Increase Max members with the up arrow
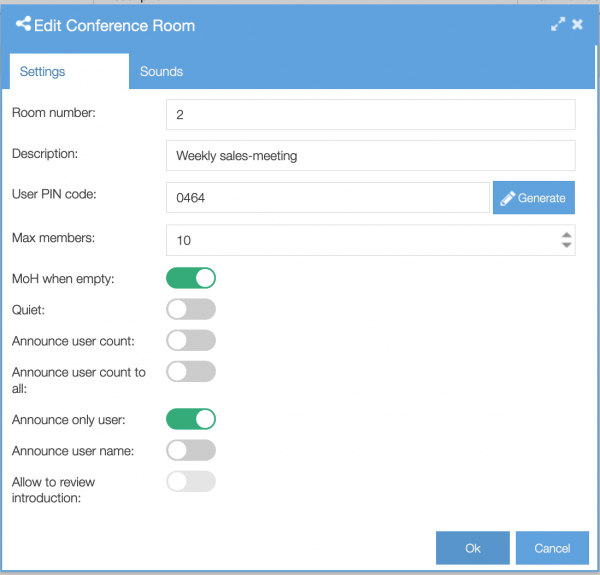Image resolution: width=600 pixels, height=575 pixels. coord(567,235)
